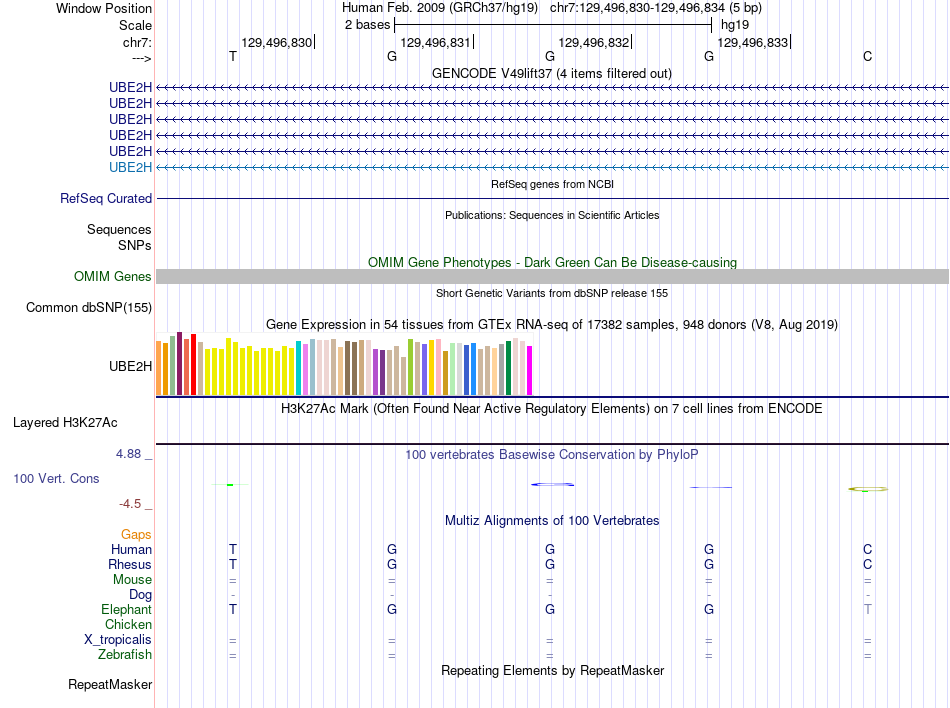Click the "2 bases" scale label

pyautogui.click(x=367, y=25)
